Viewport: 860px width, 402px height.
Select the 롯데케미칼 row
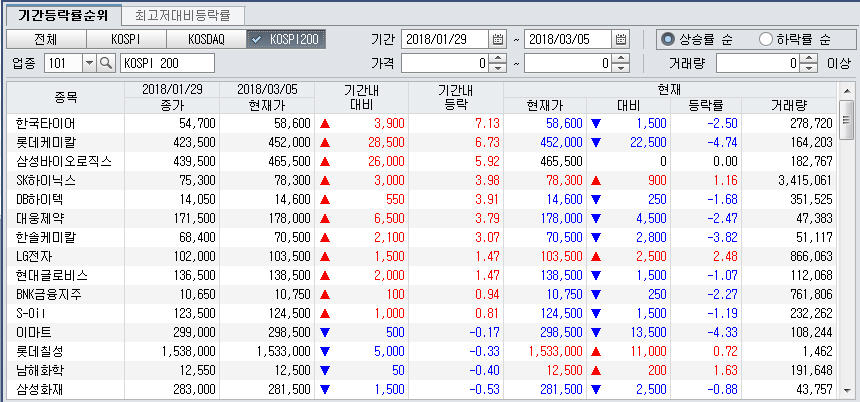422,143
